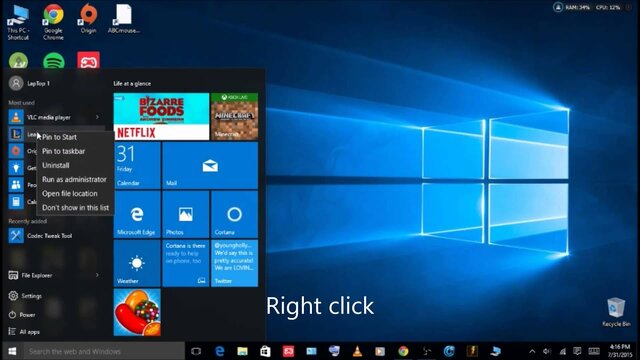Open the red game controller desktop icon
The height and width of the screenshot is (360, 640).
[88, 60]
